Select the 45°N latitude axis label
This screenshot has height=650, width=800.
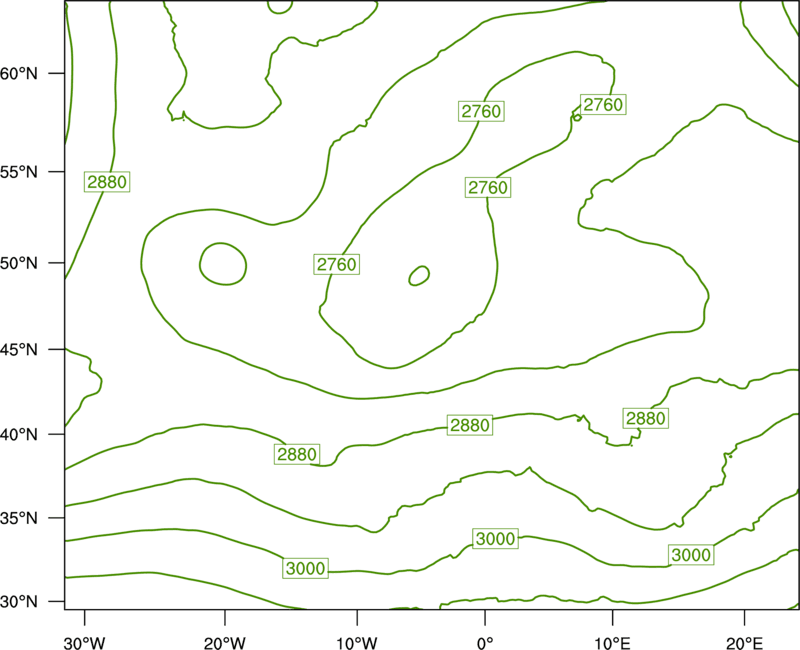(x=19, y=349)
